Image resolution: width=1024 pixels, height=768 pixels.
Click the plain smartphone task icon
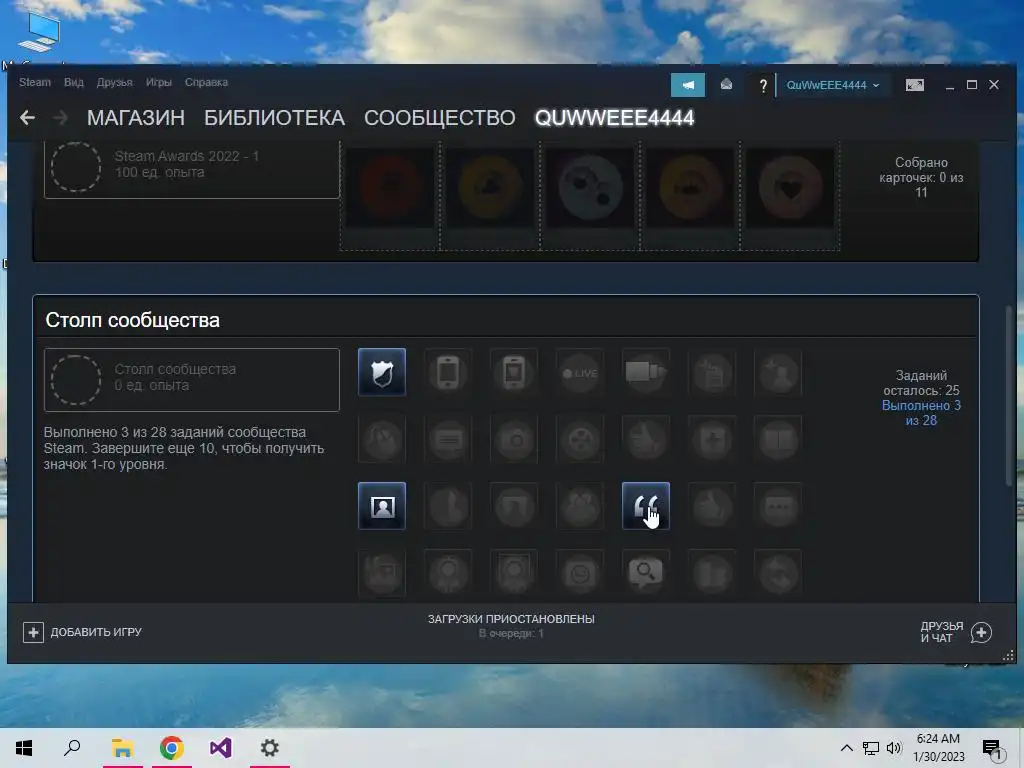[x=448, y=372]
